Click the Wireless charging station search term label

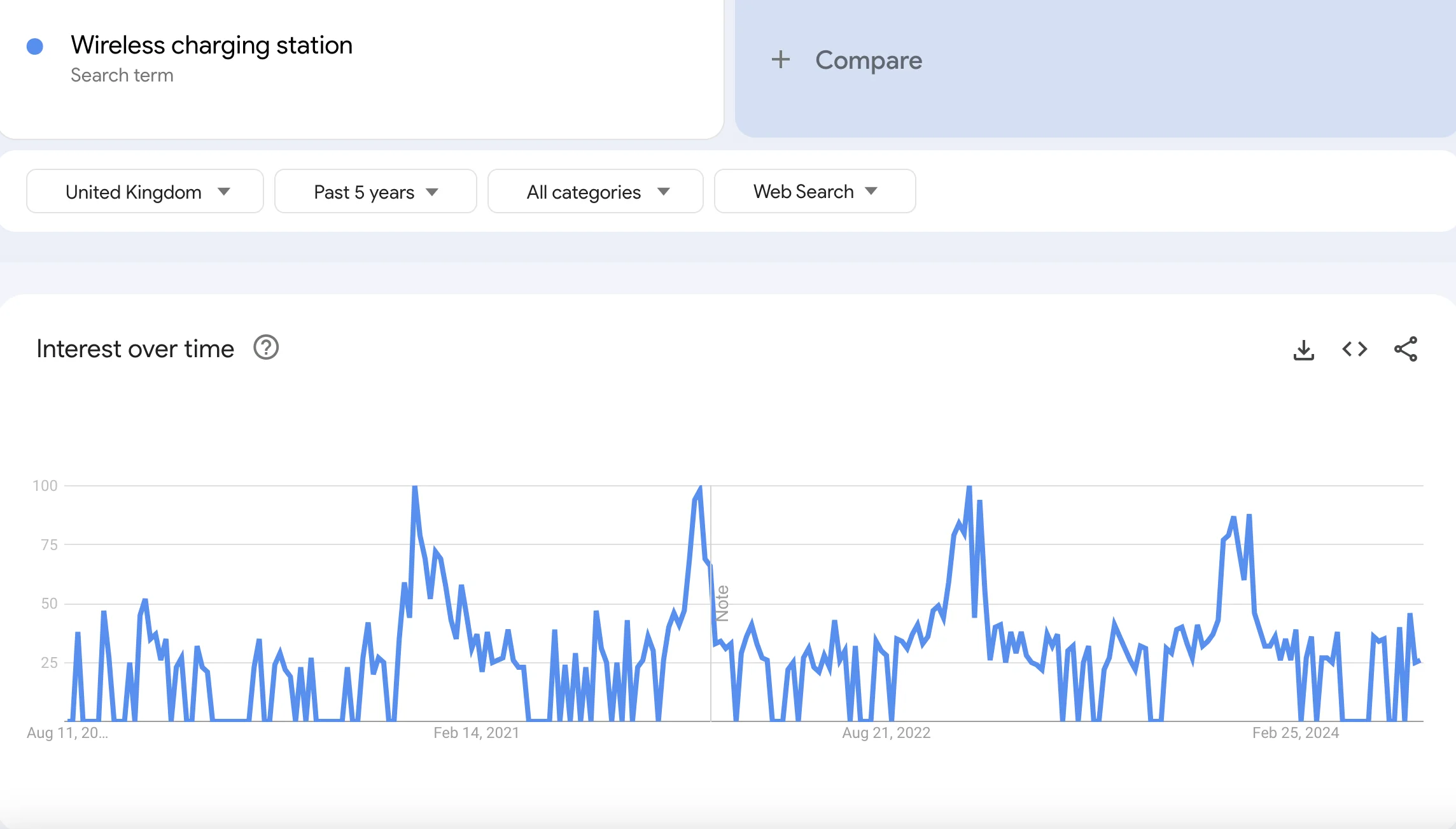211,44
